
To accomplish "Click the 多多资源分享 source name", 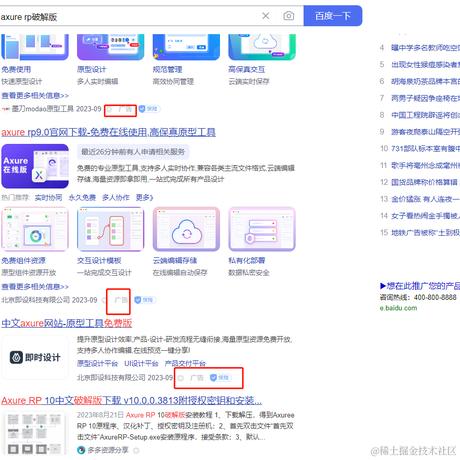I will coord(108,450).
